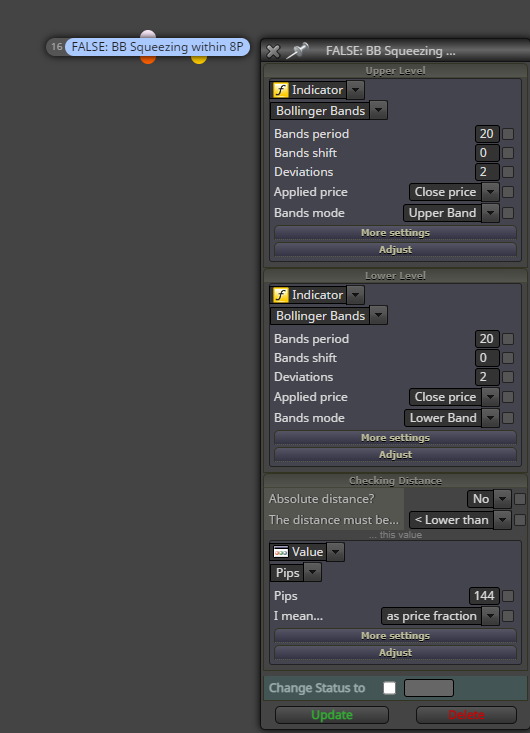Toggle 'I mean...' checkbox
530x733 pixels.
[508, 616]
